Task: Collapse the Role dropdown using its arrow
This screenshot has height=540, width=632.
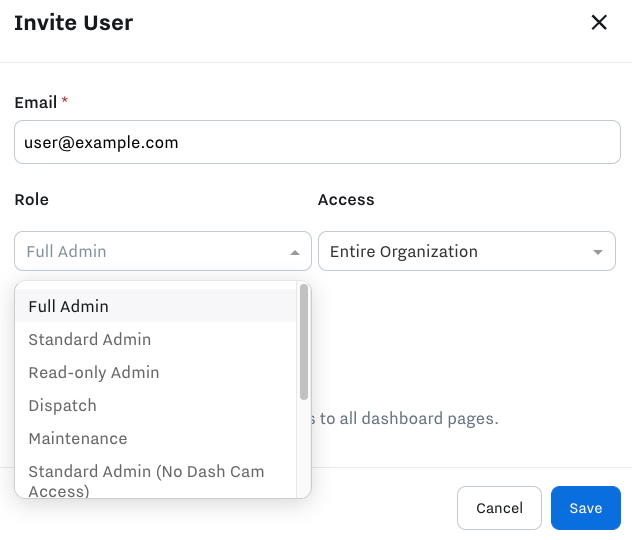Action: coord(294,253)
